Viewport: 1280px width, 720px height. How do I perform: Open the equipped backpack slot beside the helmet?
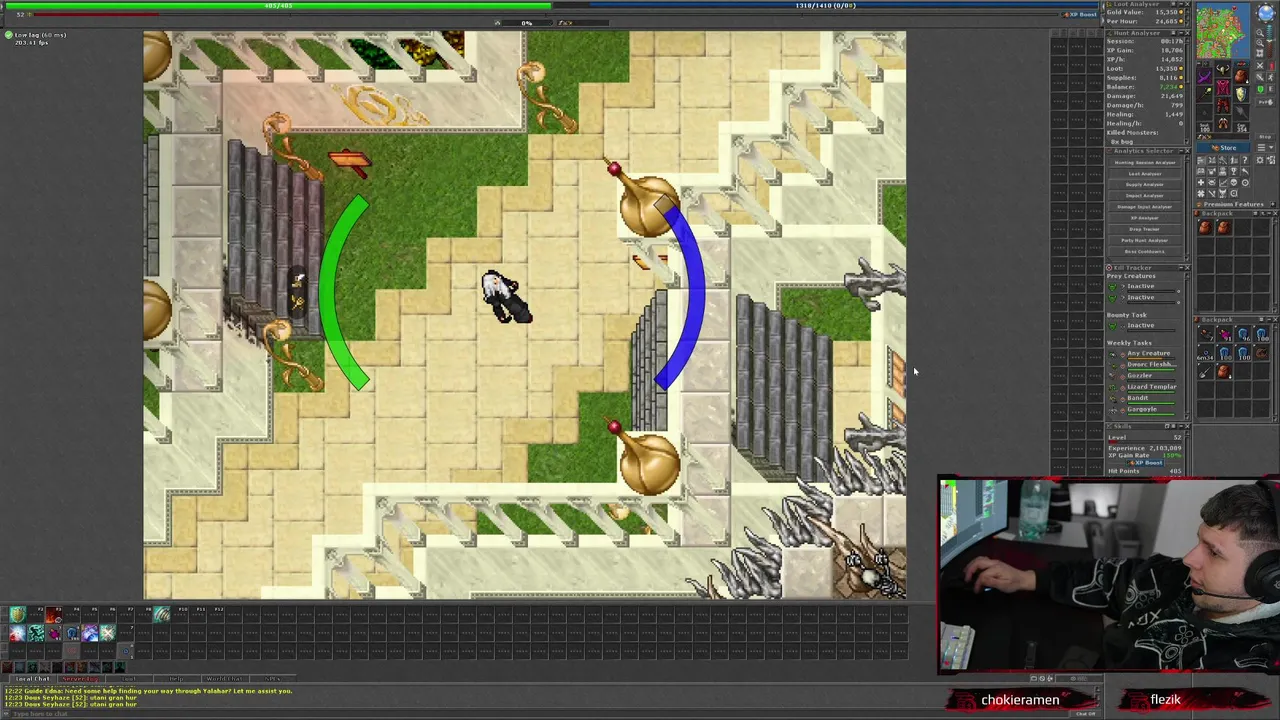1241,76
